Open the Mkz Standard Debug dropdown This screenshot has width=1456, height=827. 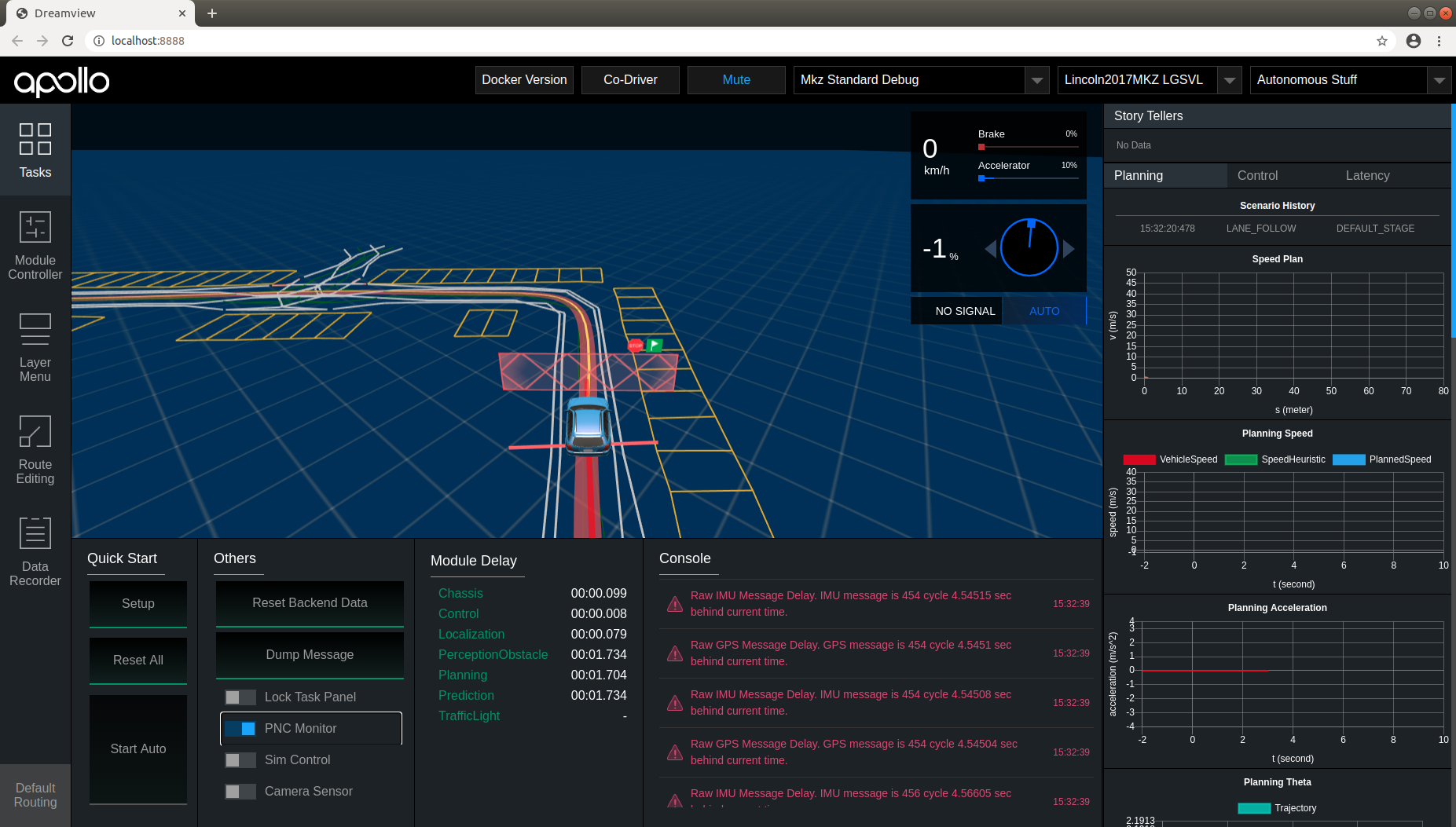(1037, 79)
